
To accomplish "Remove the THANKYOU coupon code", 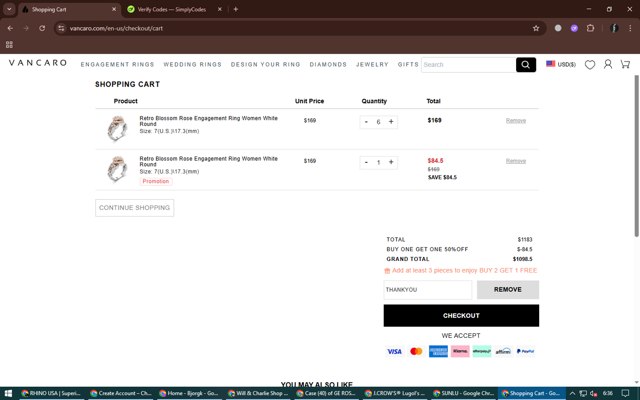I will (x=508, y=289).
